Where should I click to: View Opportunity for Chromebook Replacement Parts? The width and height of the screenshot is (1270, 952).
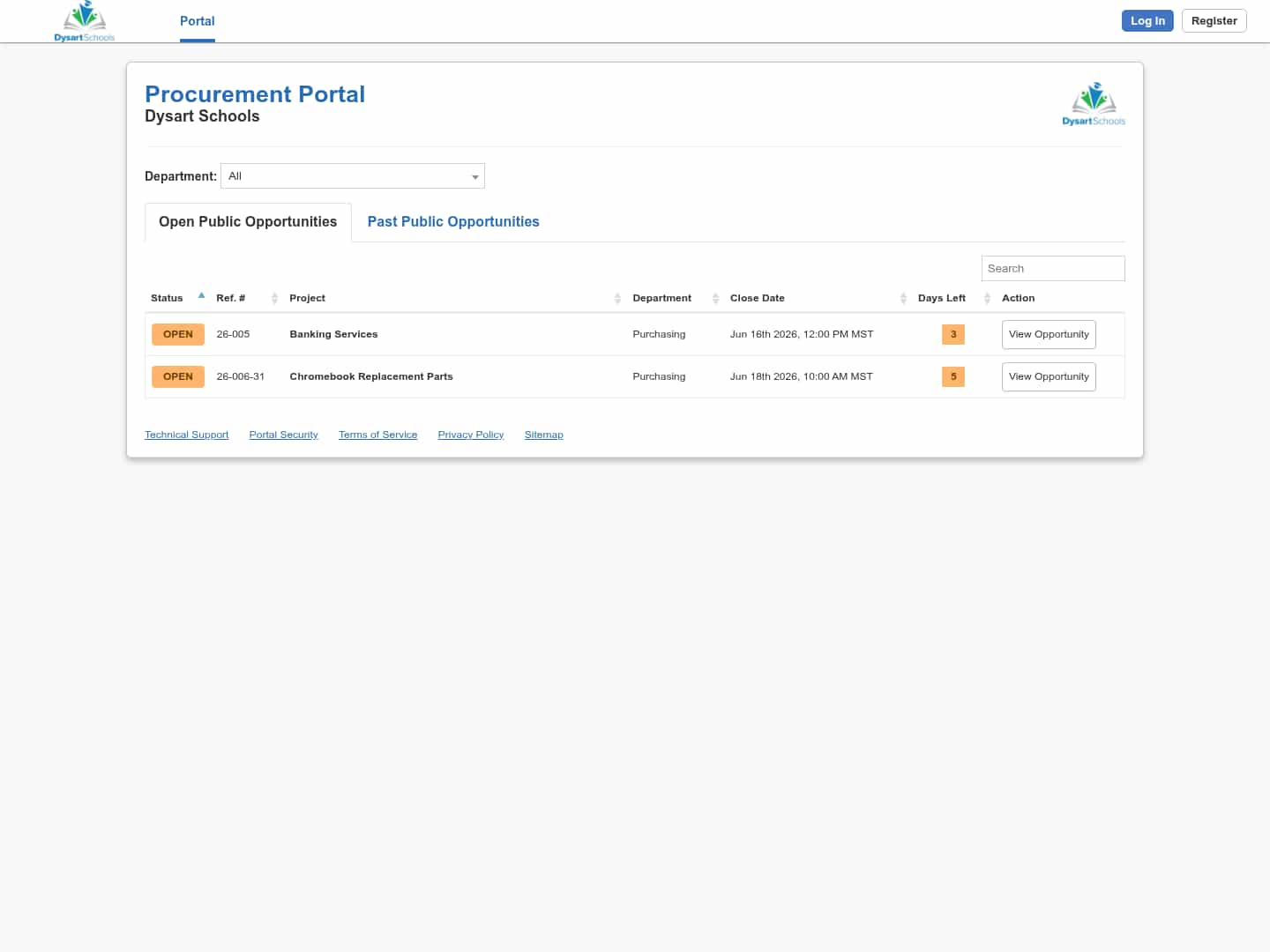[1049, 377]
